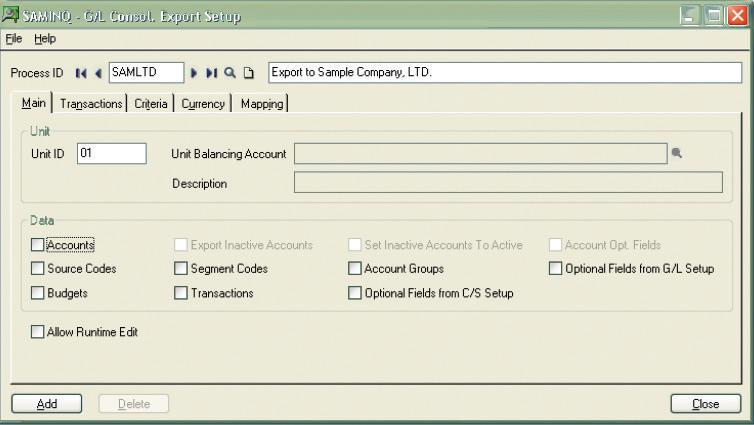This screenshot has height=425, width=754.
Task: Open the Help menu
Action: pos(45,38)
